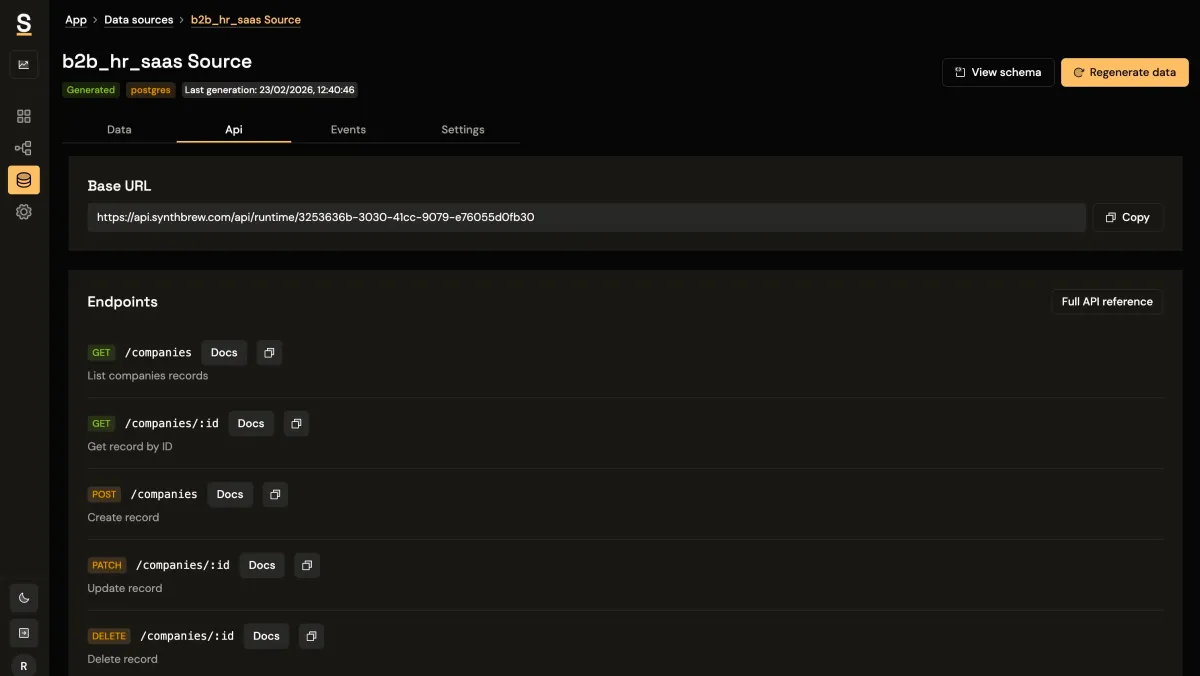The image size is (1200, 676).
Task: Open the analytics chart icon in sidebar
Action: pos(24,65)
